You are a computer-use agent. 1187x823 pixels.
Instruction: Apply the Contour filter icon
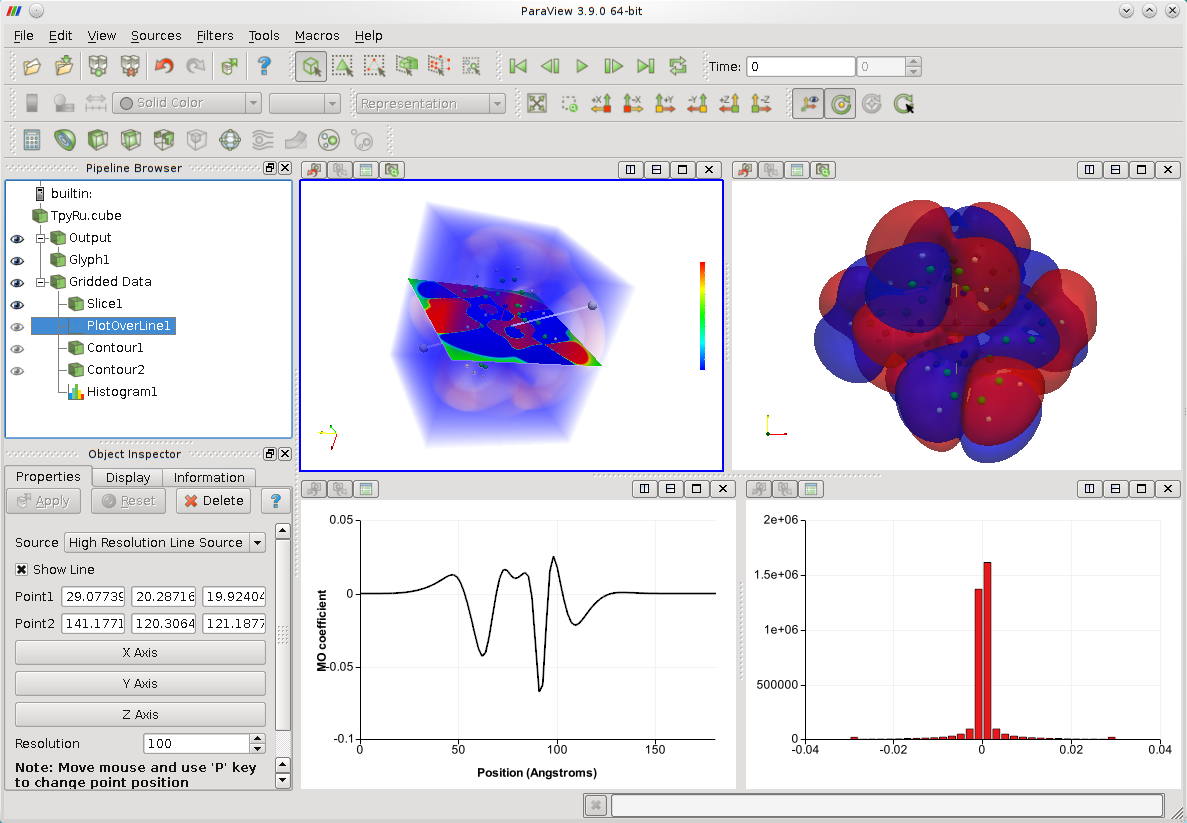coord(65,140)
